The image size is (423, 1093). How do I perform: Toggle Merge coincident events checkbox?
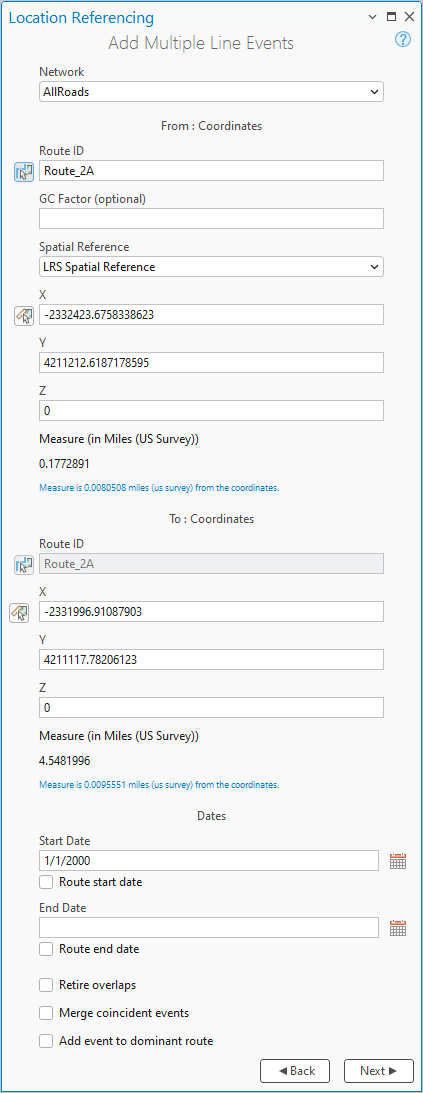point(46,1013)
